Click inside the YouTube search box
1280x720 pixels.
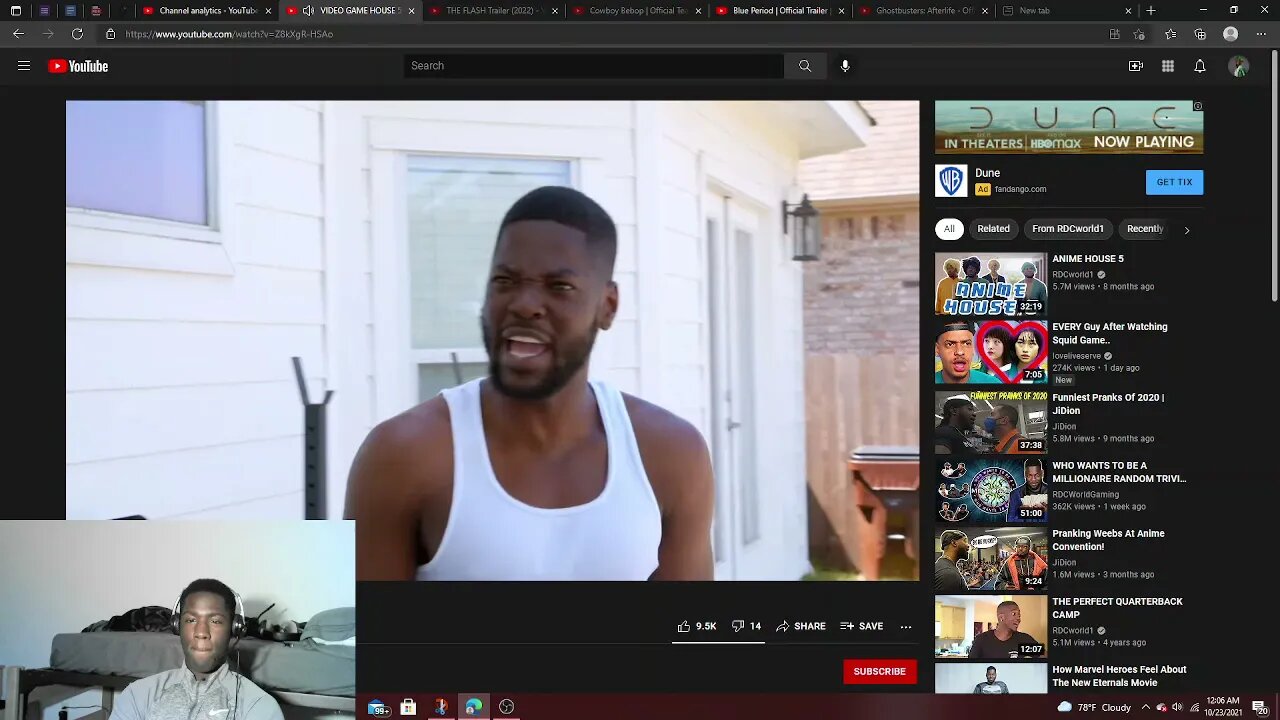click(x=594, y=66)
